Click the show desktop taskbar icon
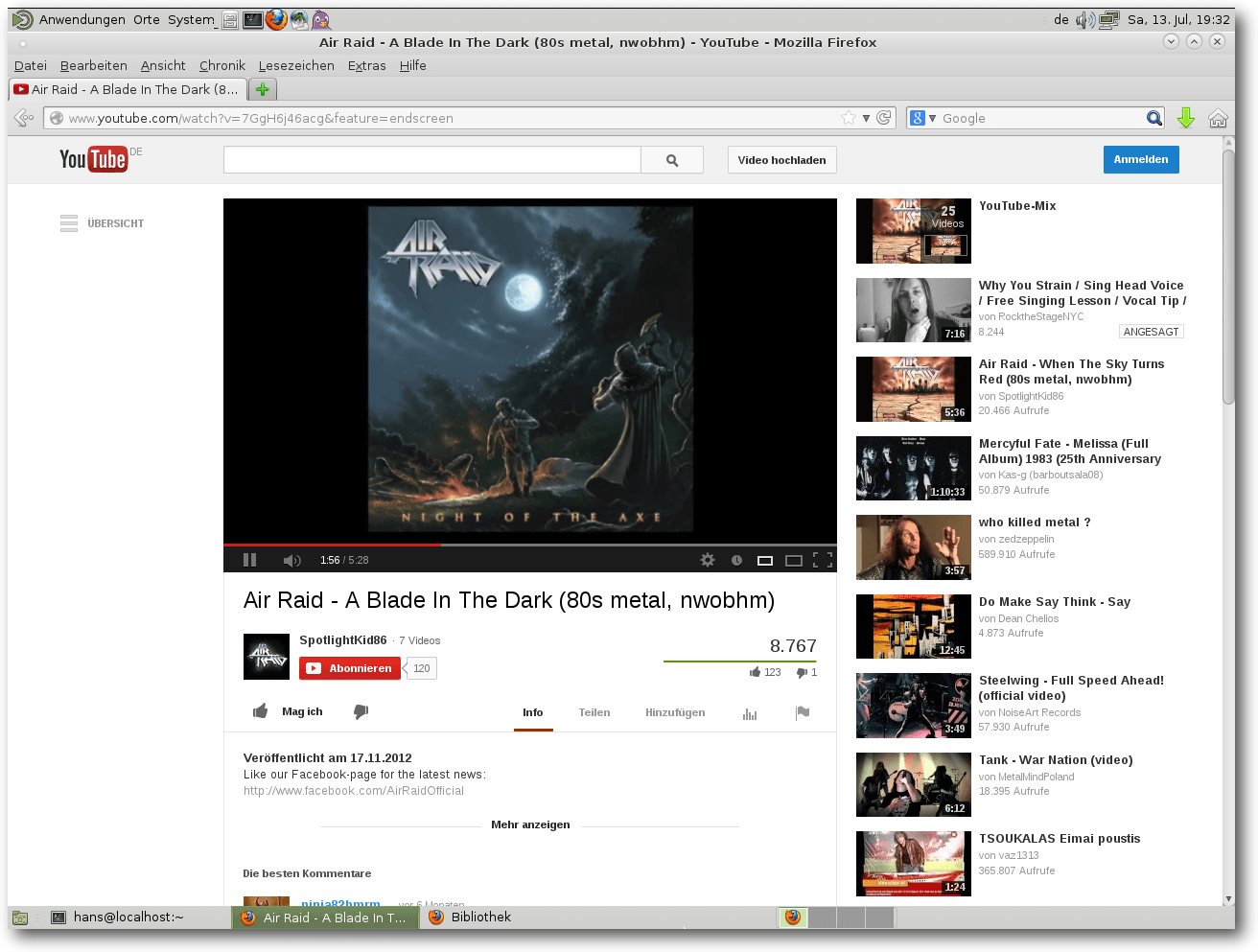Viewport: 1258px width, 952px height. [19, 917]
